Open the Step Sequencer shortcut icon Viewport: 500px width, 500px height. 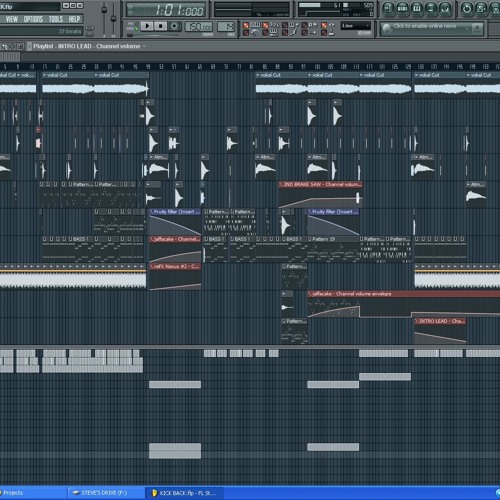(402, 8)
